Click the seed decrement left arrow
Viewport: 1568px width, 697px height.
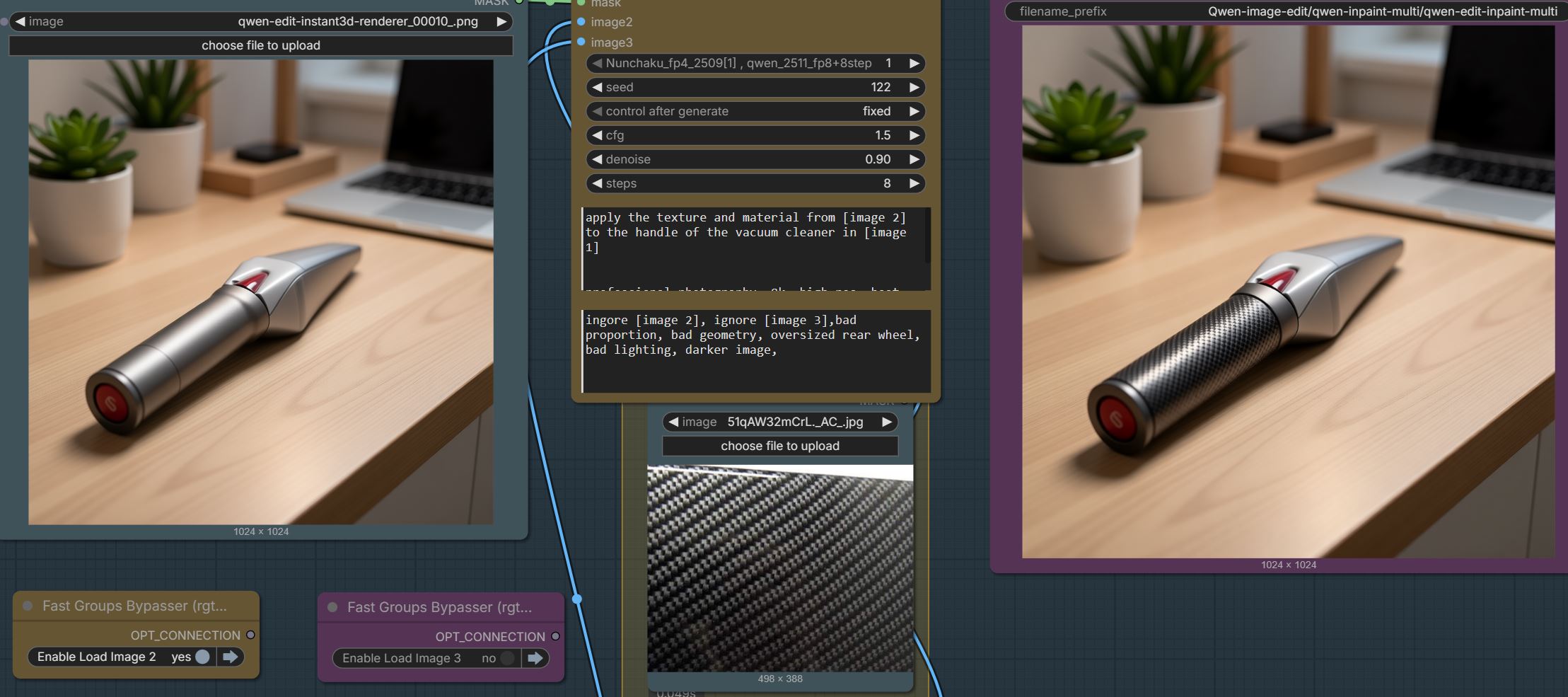(x=598, y=87)
